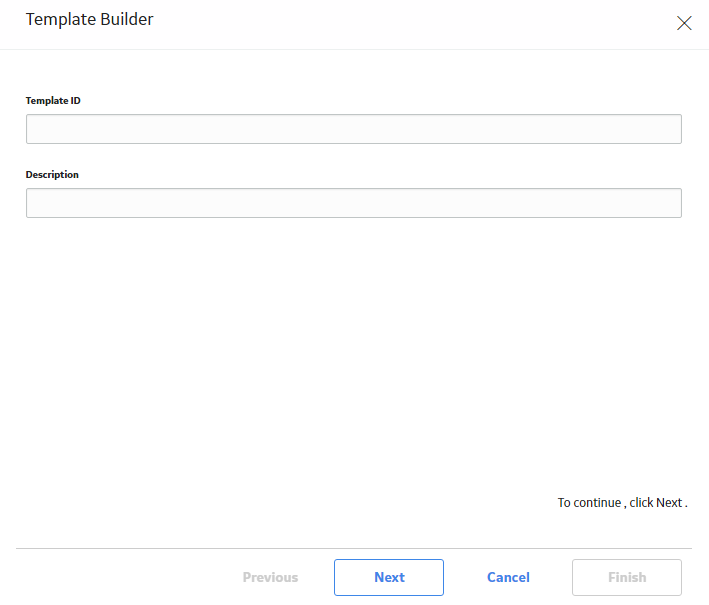Go to the Next wizard step
Screen dimensions: 709x605
[389, 577]
